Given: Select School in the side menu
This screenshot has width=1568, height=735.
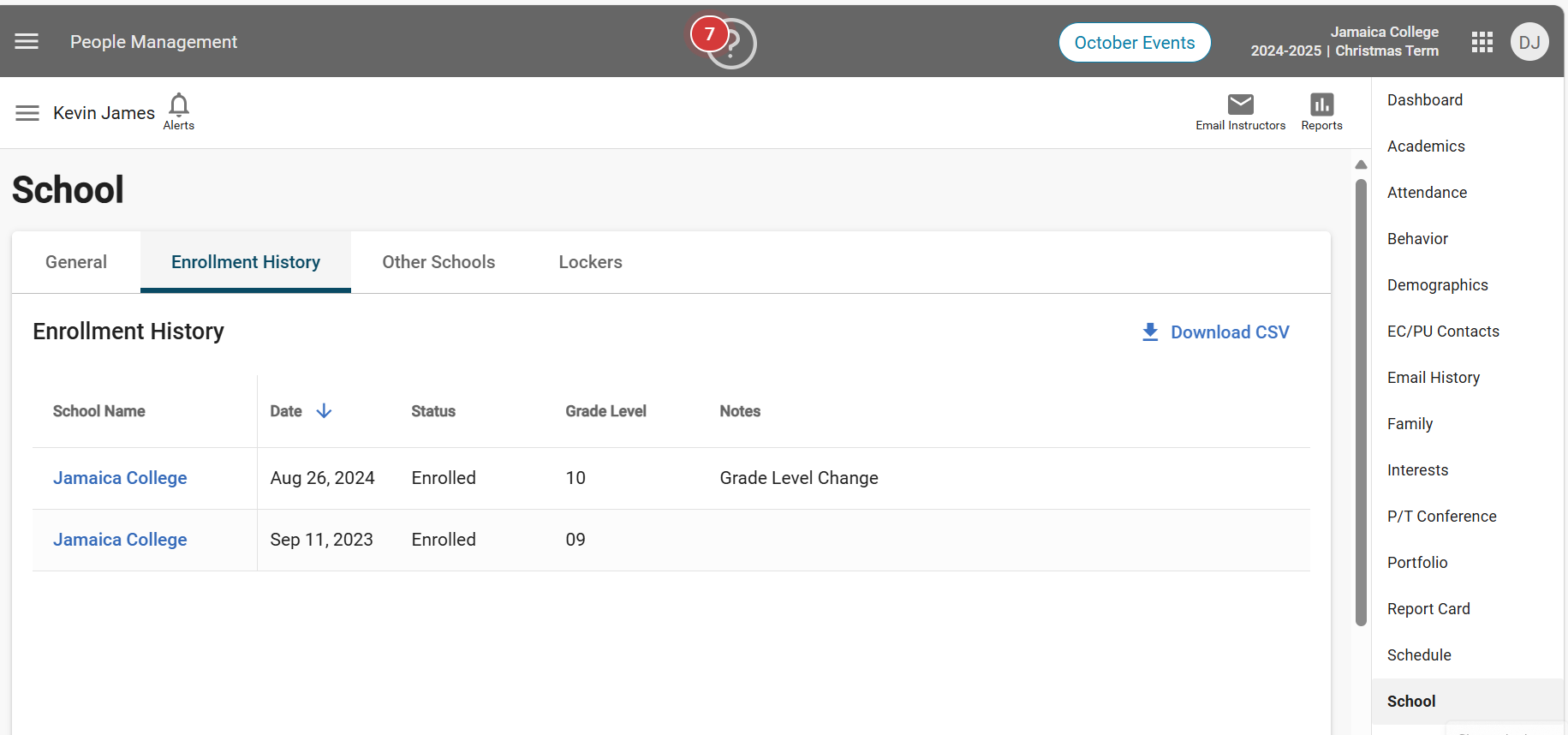Looking at the screenshot, I should [1468, 702].
